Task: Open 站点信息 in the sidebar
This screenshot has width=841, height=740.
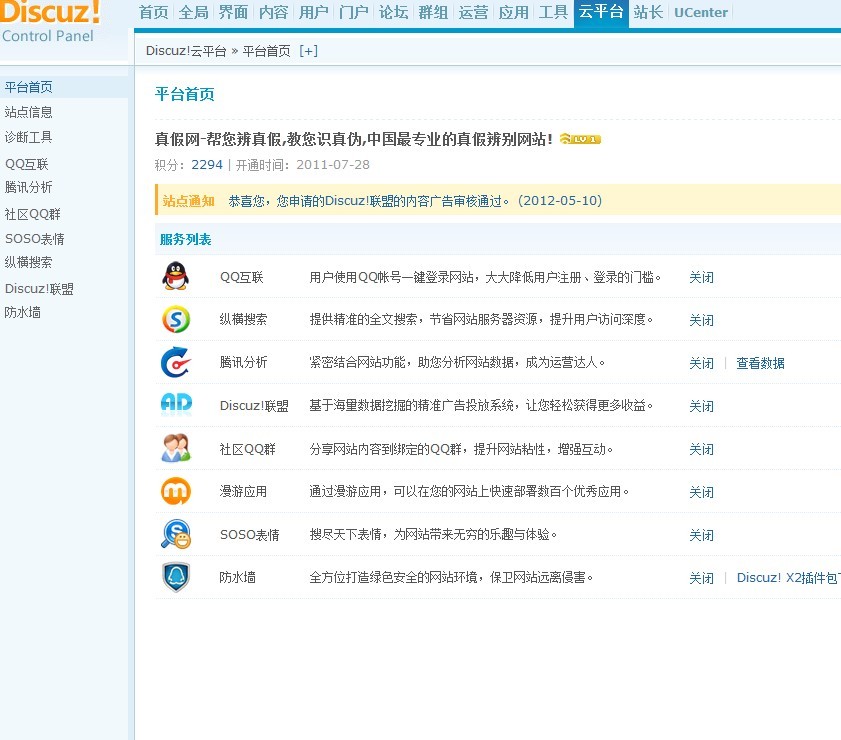Action: (x=28, y=112)
